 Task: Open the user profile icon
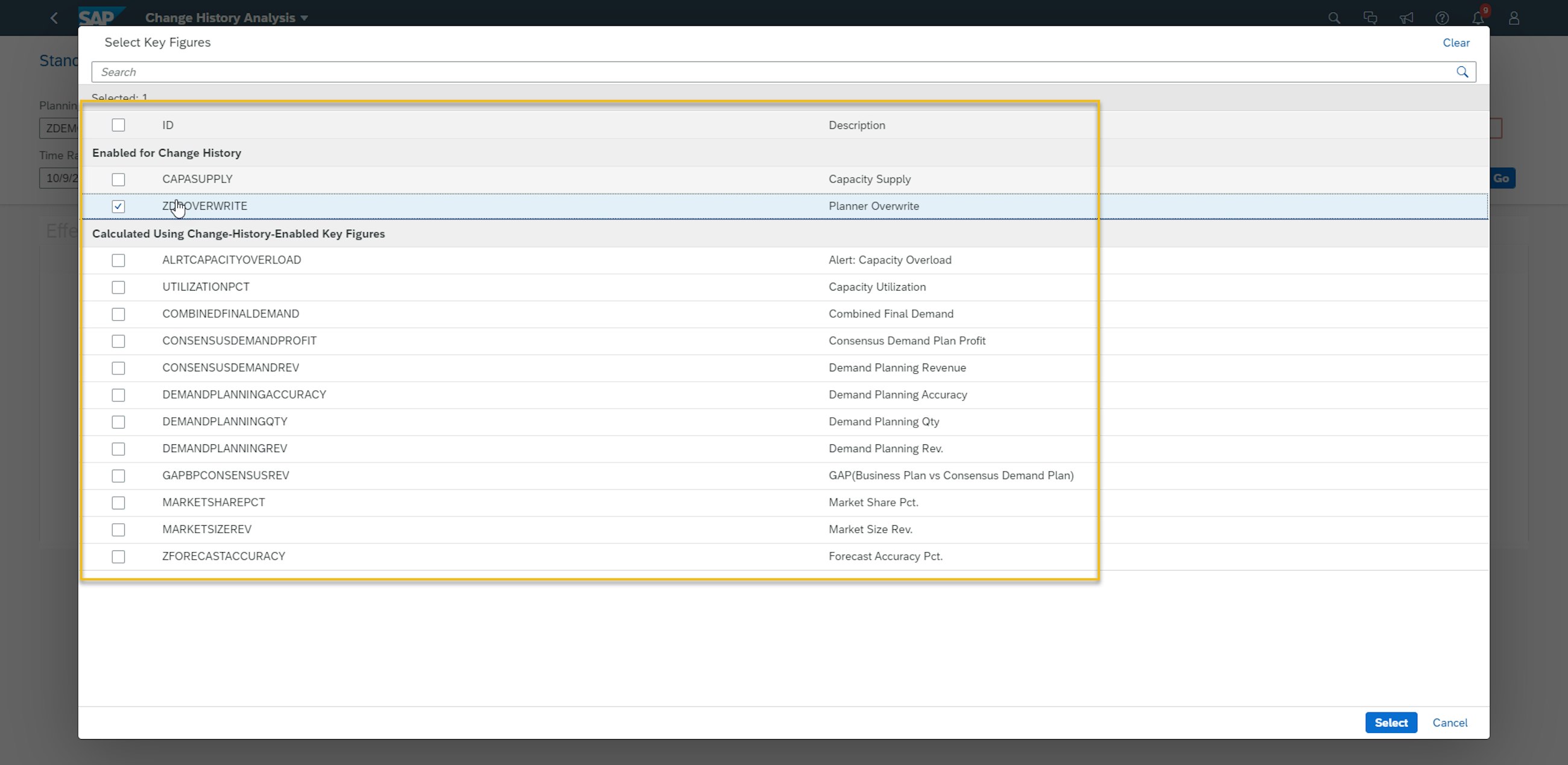[1514, 18]
